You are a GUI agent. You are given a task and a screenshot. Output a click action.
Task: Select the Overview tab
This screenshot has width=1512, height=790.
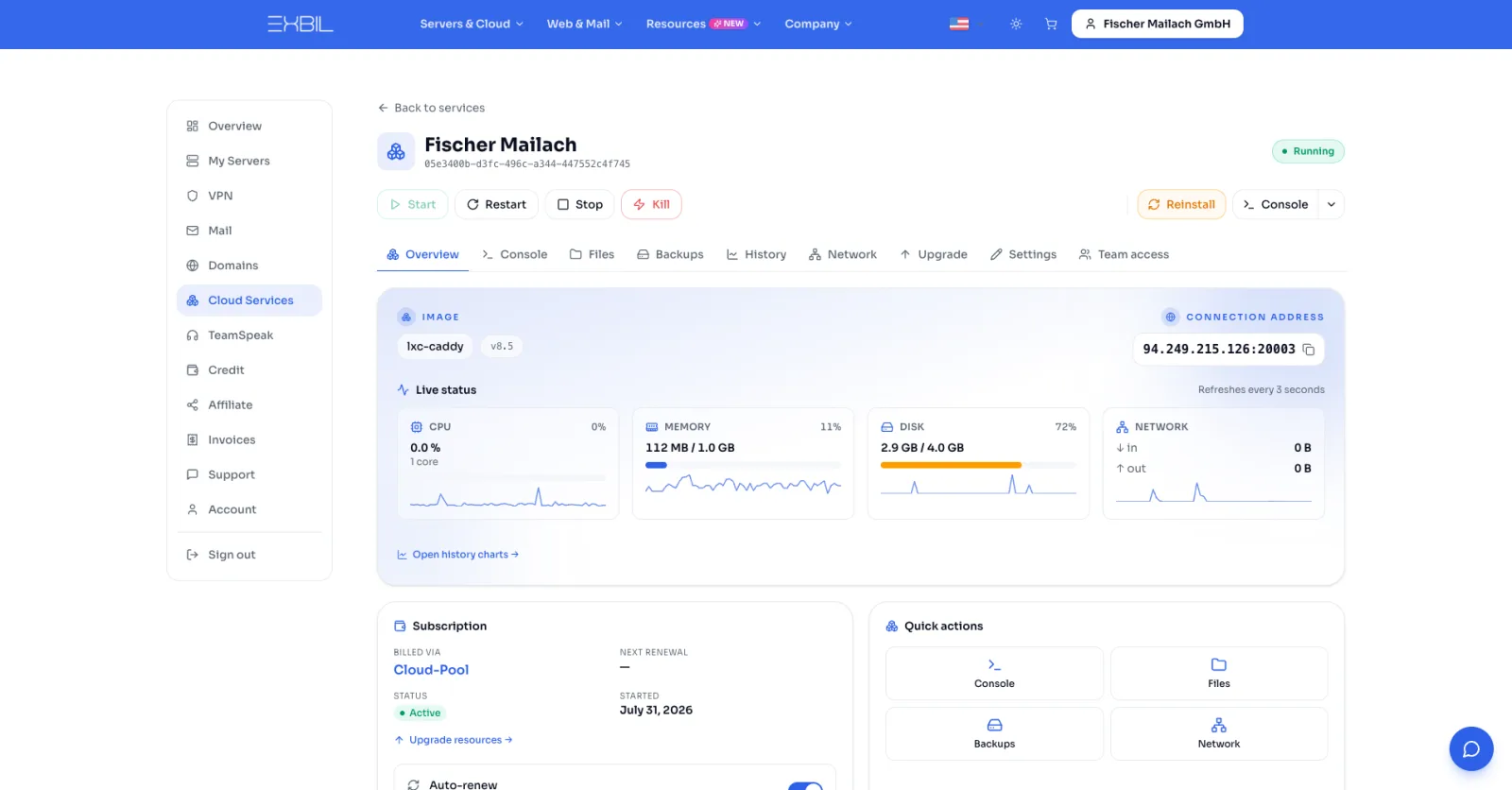point(422,254)
